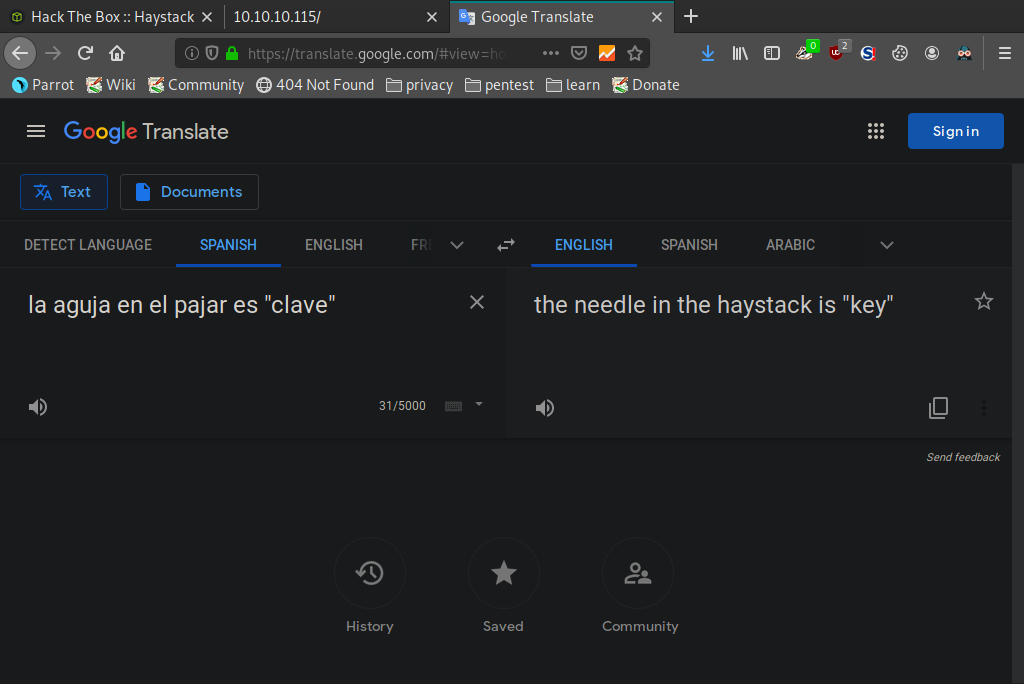
Task: Save translation with the star icon
Action: pos(984,301)
